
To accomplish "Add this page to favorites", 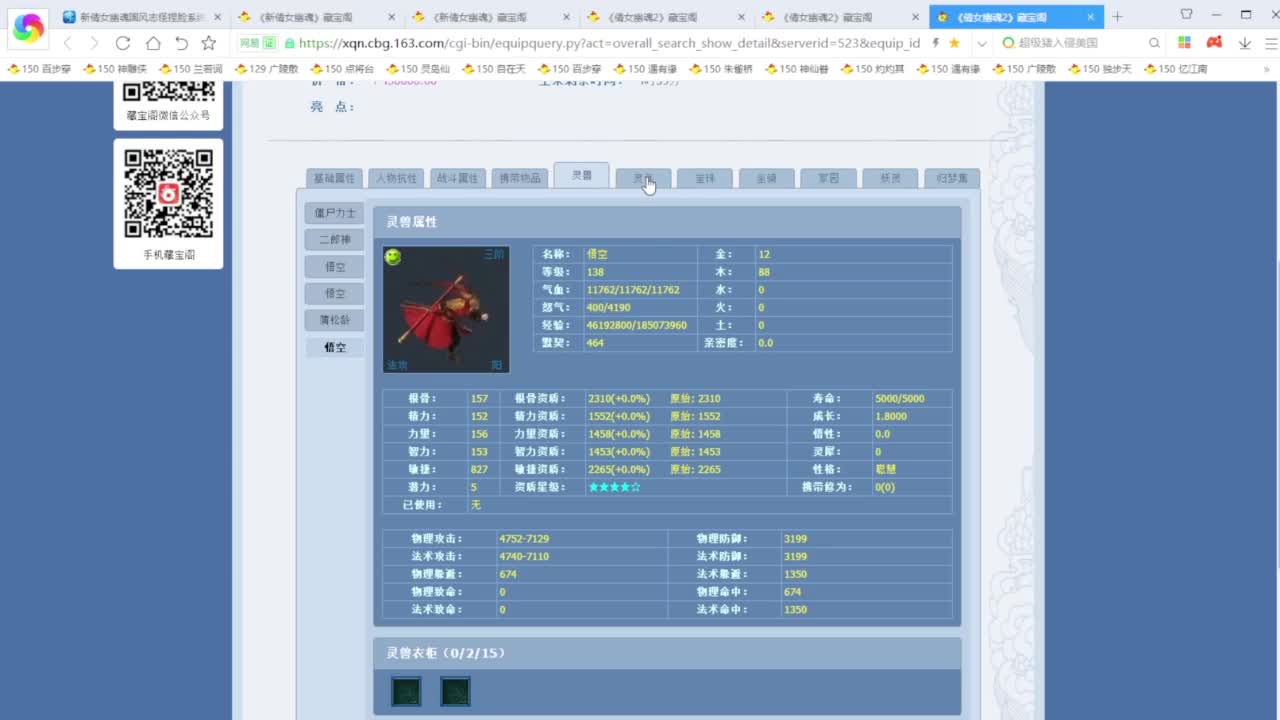I will [208, 43].
